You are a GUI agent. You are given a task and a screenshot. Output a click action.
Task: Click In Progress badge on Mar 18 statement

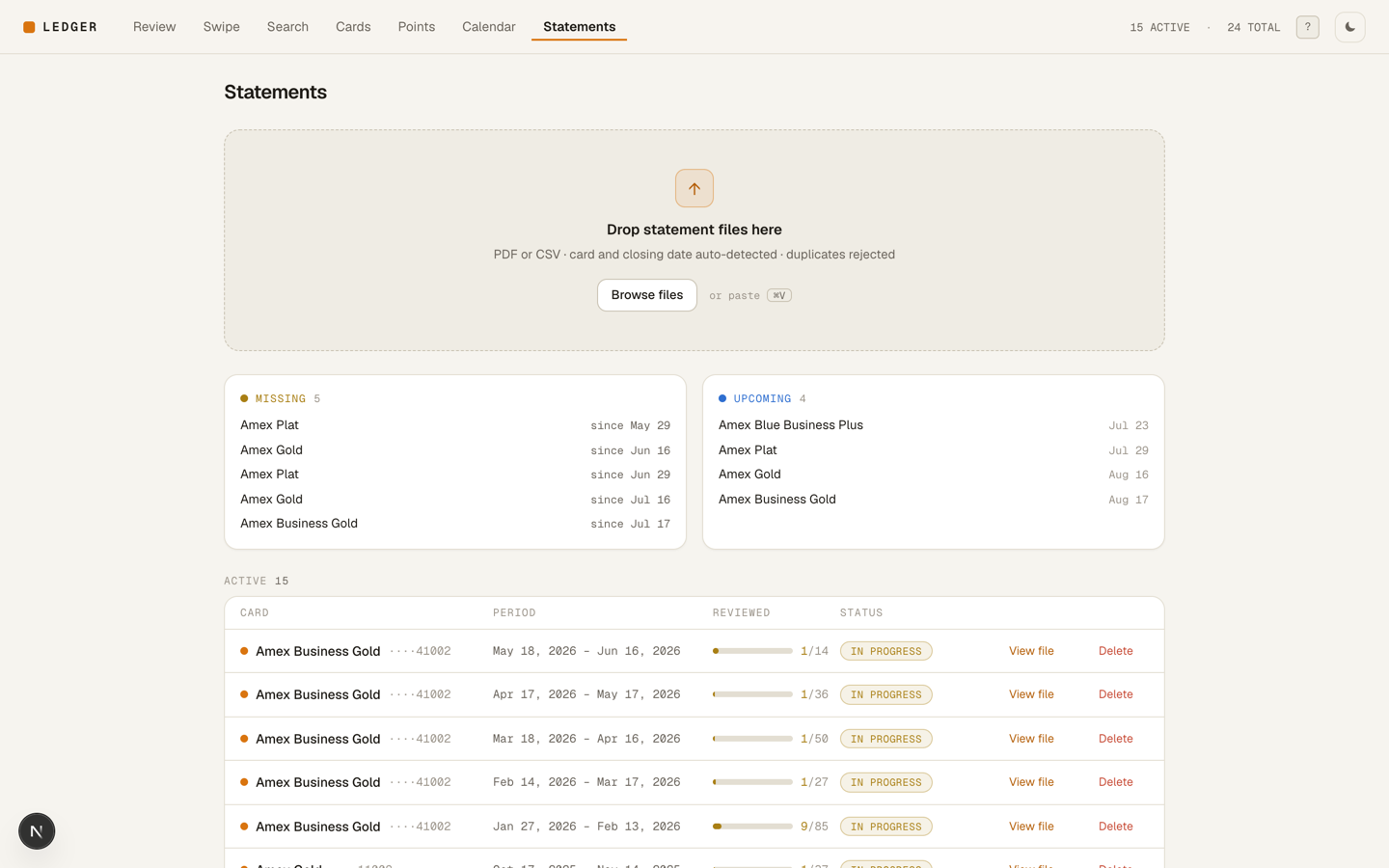tap(885, 739)
